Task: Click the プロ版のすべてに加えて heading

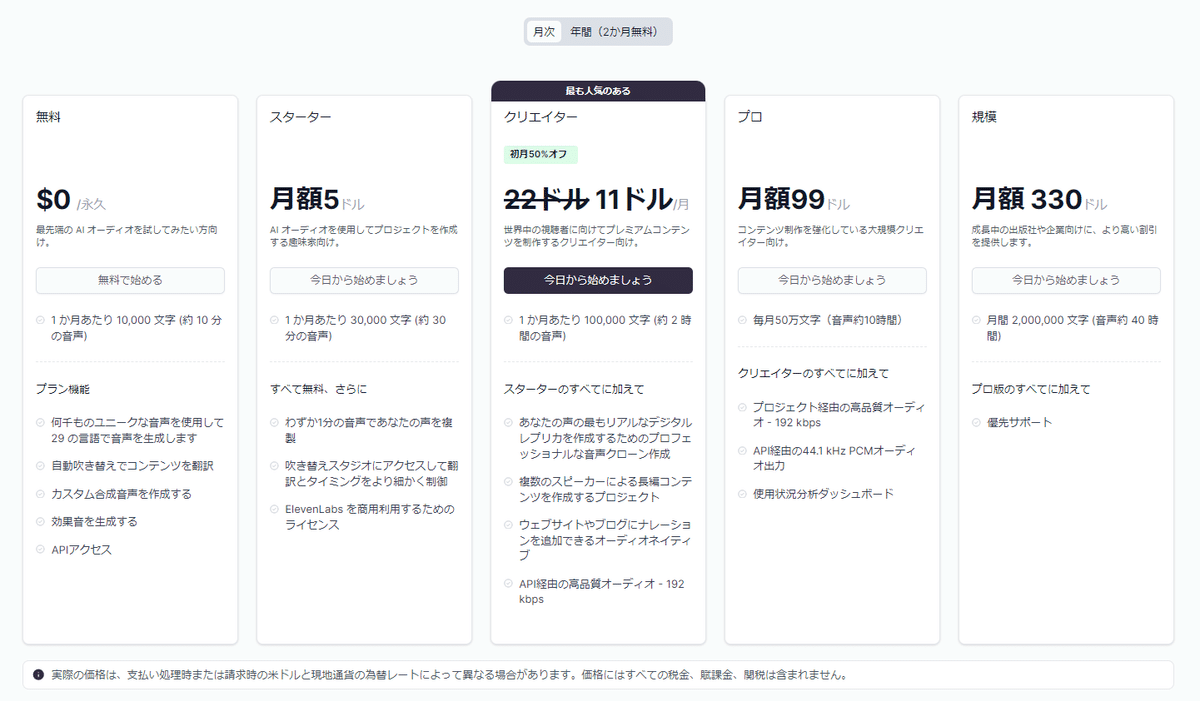Action: [x=1031, y=389]
